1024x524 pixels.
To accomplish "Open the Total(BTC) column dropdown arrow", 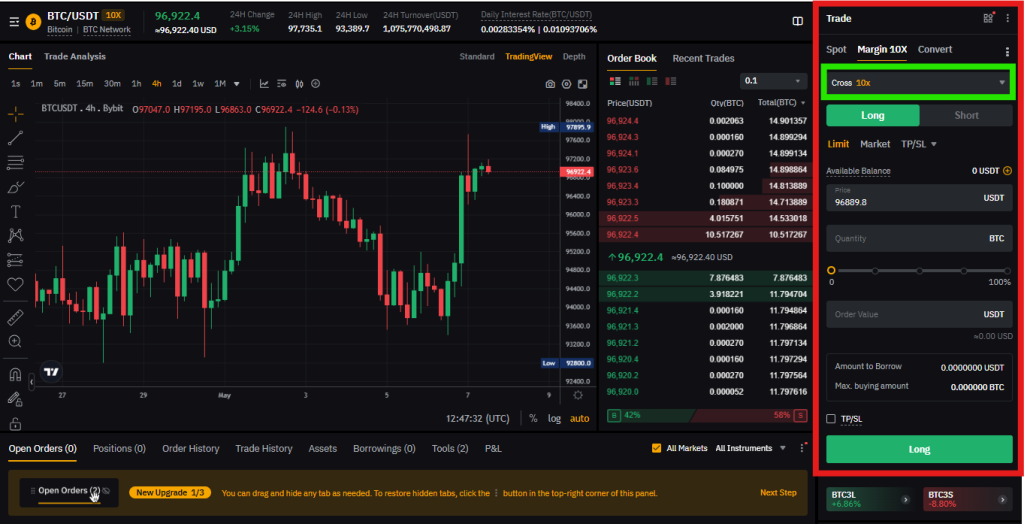I will tap(803, 103).
